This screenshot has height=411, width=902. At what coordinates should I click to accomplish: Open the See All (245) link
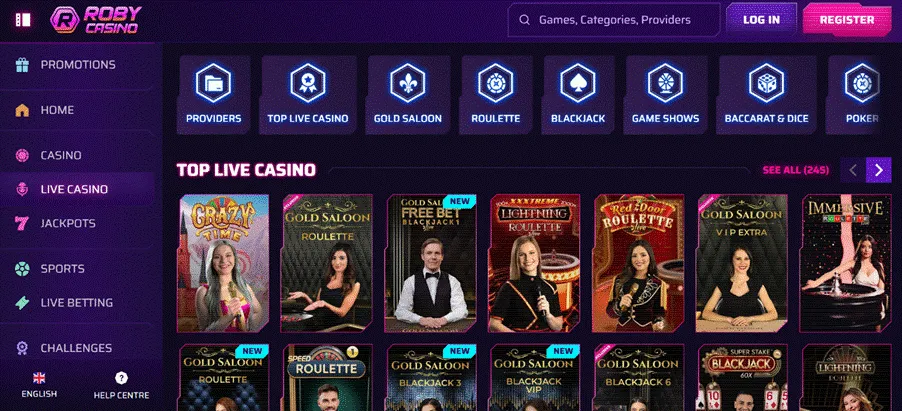pos(796,170)
